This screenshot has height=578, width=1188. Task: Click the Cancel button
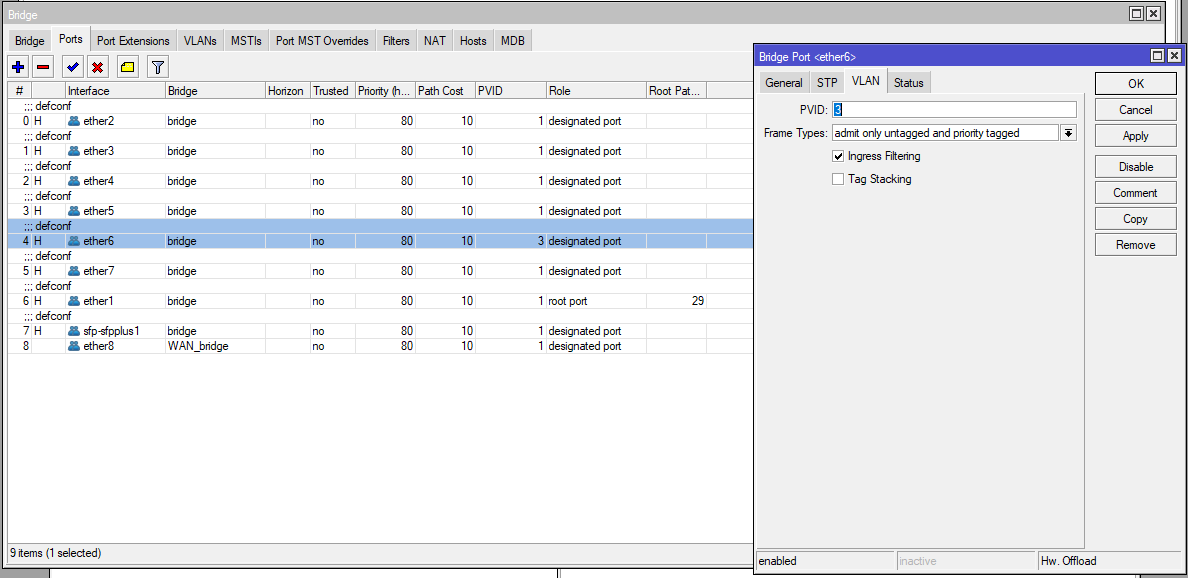coord(1136,110)
